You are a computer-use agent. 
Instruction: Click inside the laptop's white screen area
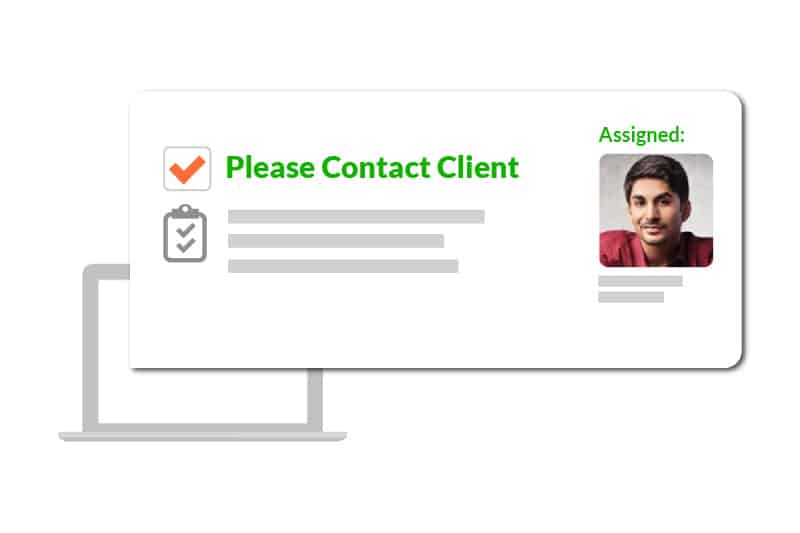pyautogui.click(x=203, y=395)
